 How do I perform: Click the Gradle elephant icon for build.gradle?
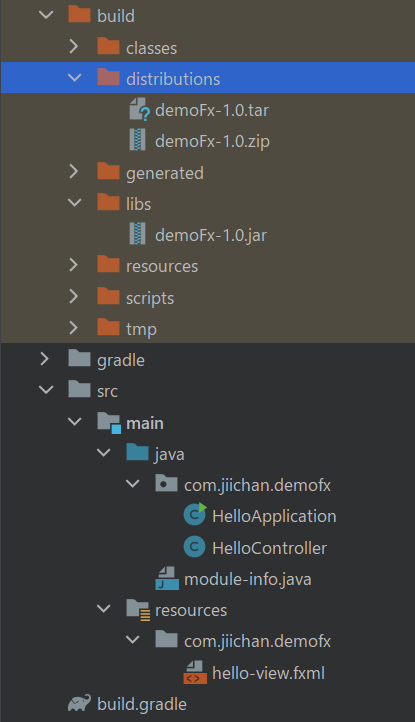coord(79,703)
